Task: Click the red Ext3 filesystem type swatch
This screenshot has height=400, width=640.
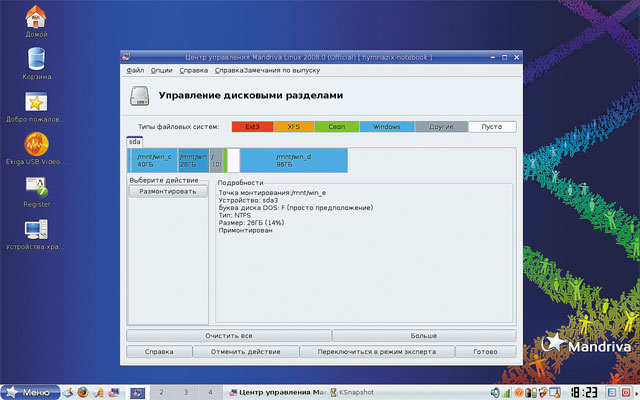Action: pyautogui.click(x=252, y=127)
